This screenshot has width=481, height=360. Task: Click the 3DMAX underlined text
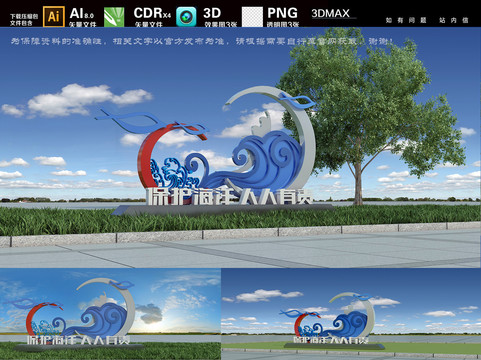pos(331,14)
